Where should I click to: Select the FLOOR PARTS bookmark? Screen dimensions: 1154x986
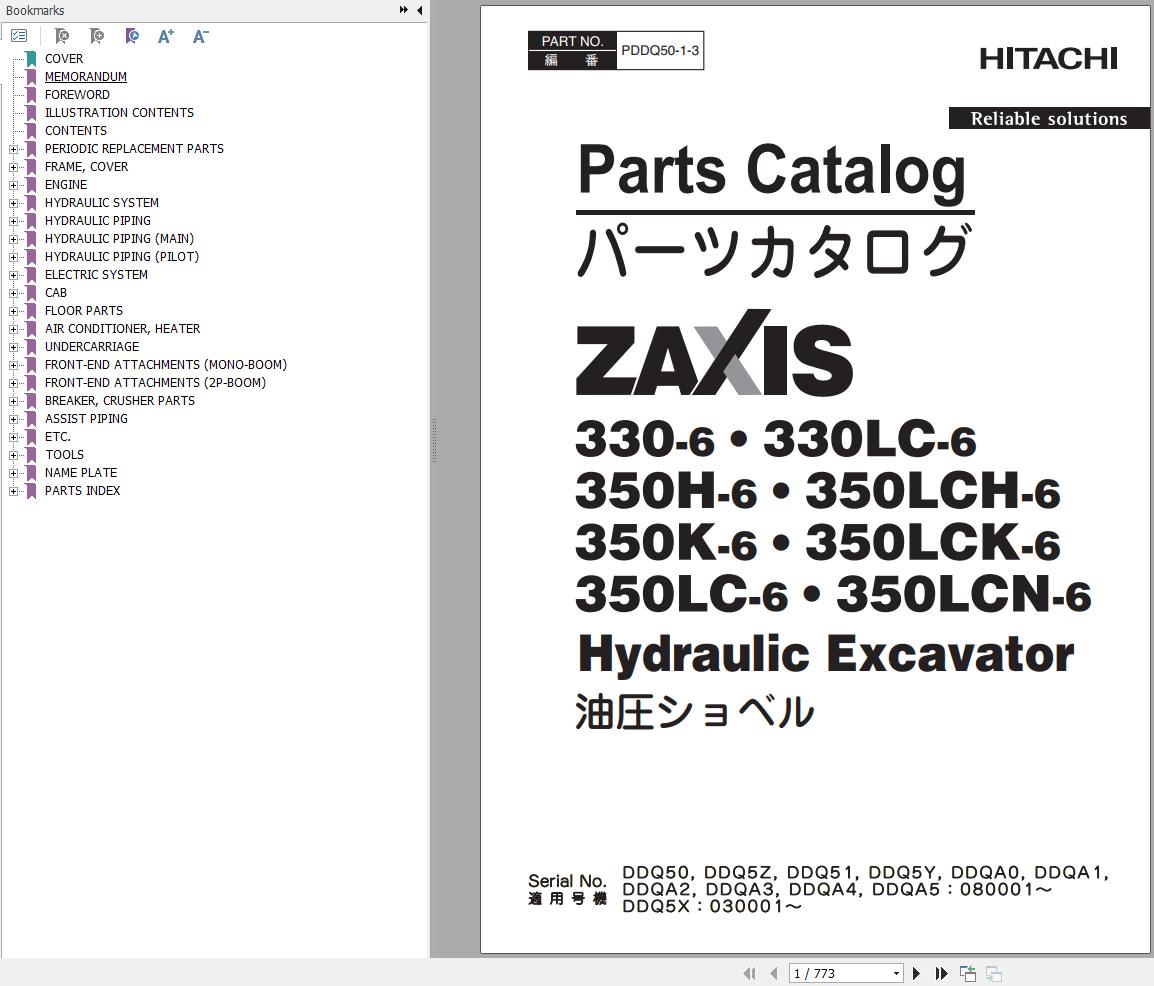pyautogui.click(x=84, y=311)
